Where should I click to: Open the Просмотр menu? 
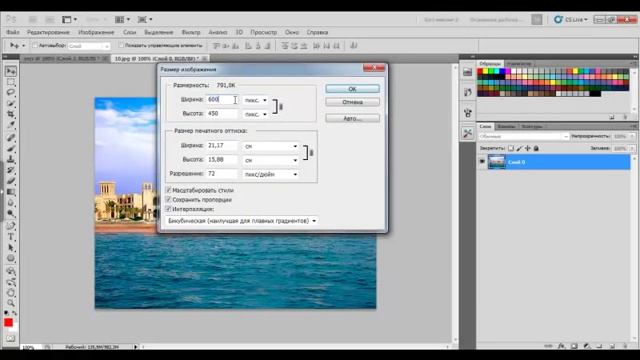(263, 32)
